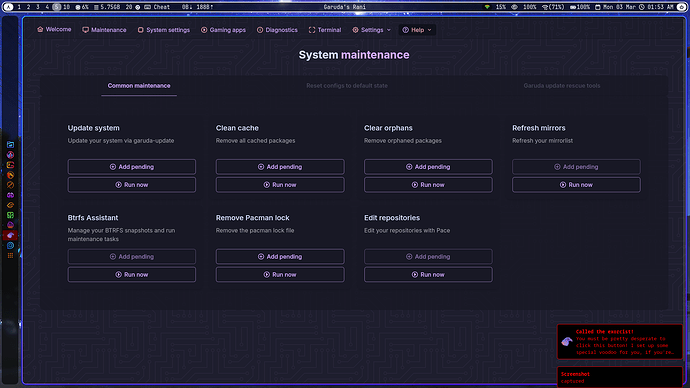
Task: Run now for Btrfs Assistant
Action: click(132, 275)
